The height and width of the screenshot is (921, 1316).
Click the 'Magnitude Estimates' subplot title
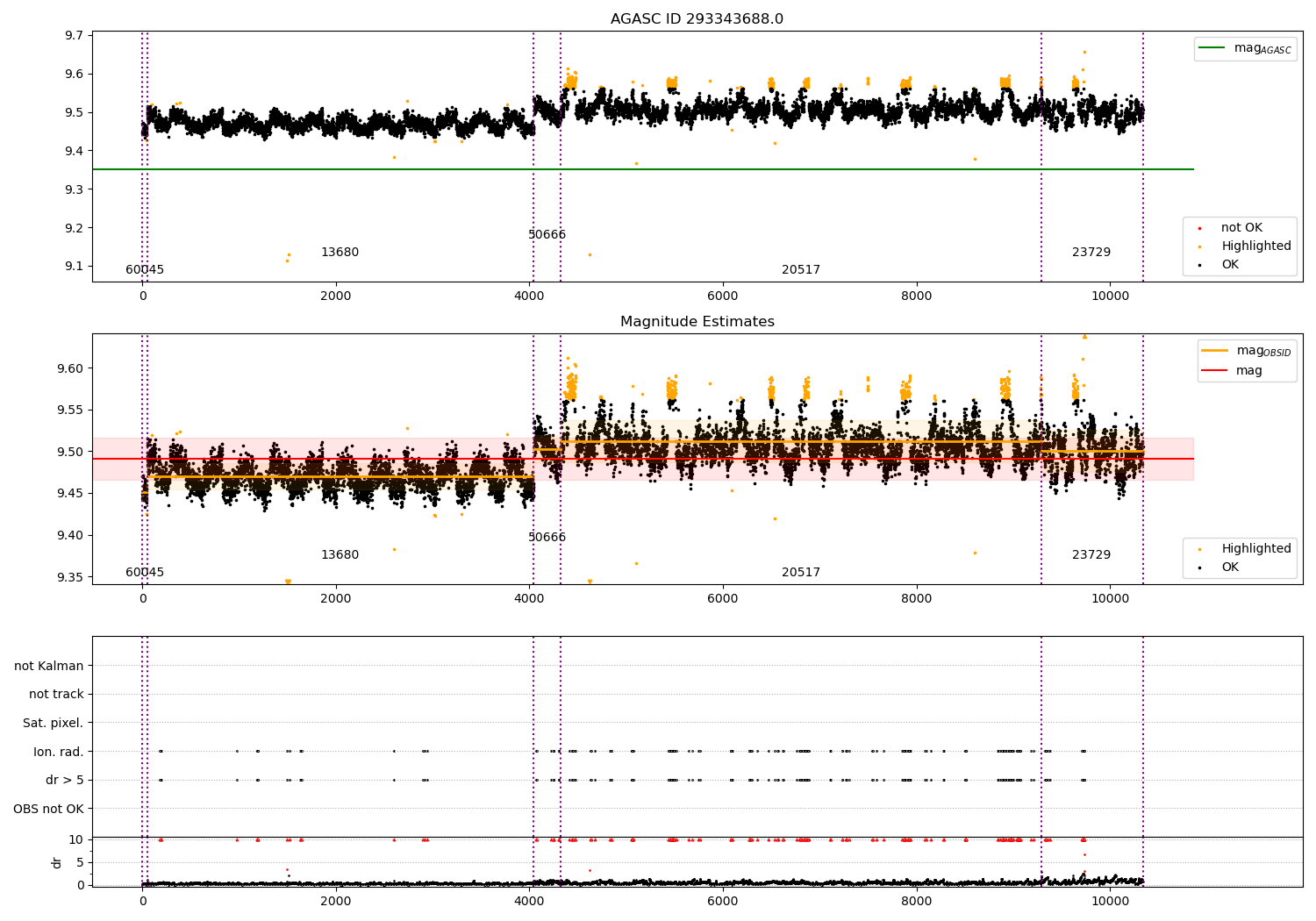697,322
